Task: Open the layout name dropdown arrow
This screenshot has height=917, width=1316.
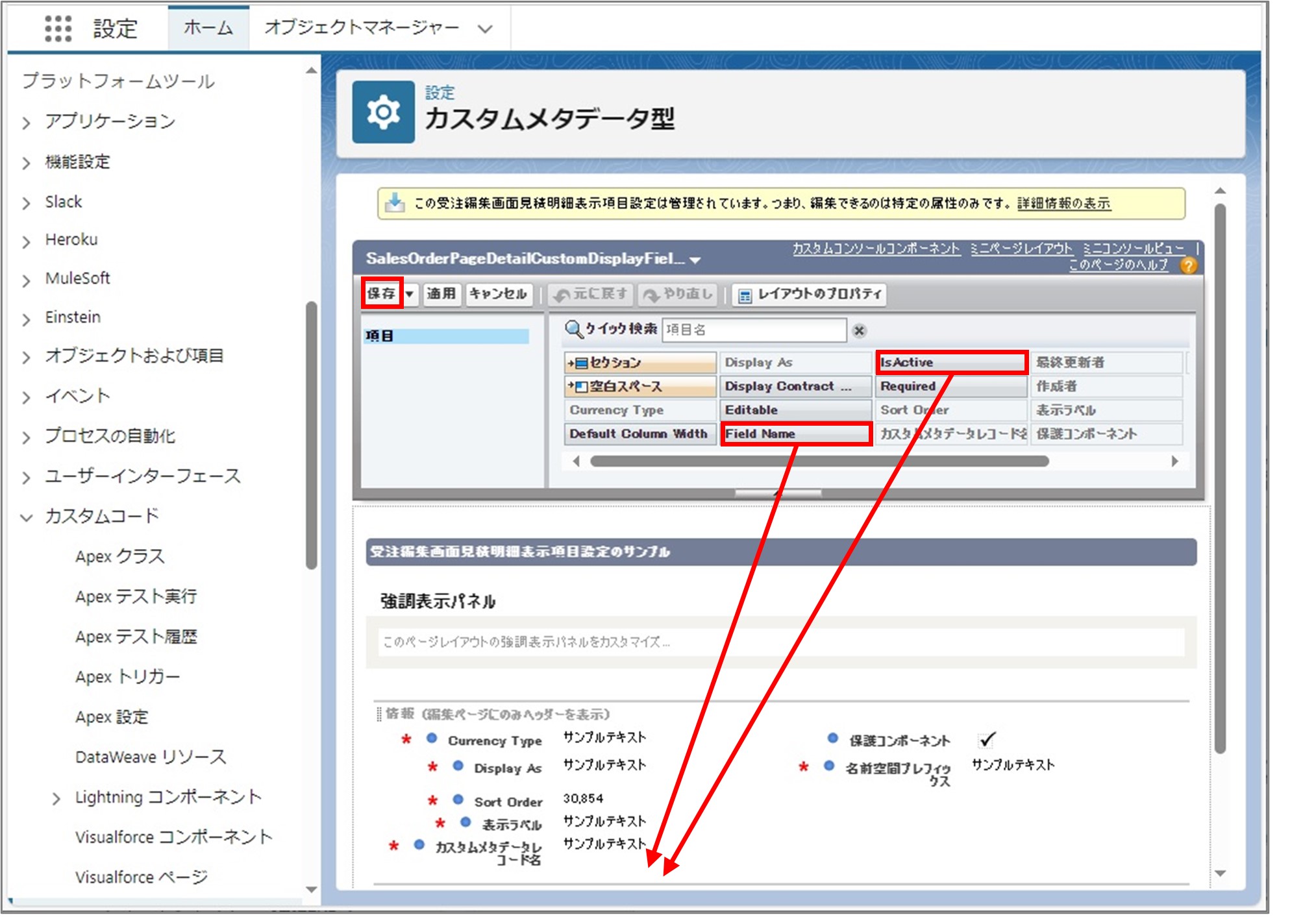Action: point(695,260)
